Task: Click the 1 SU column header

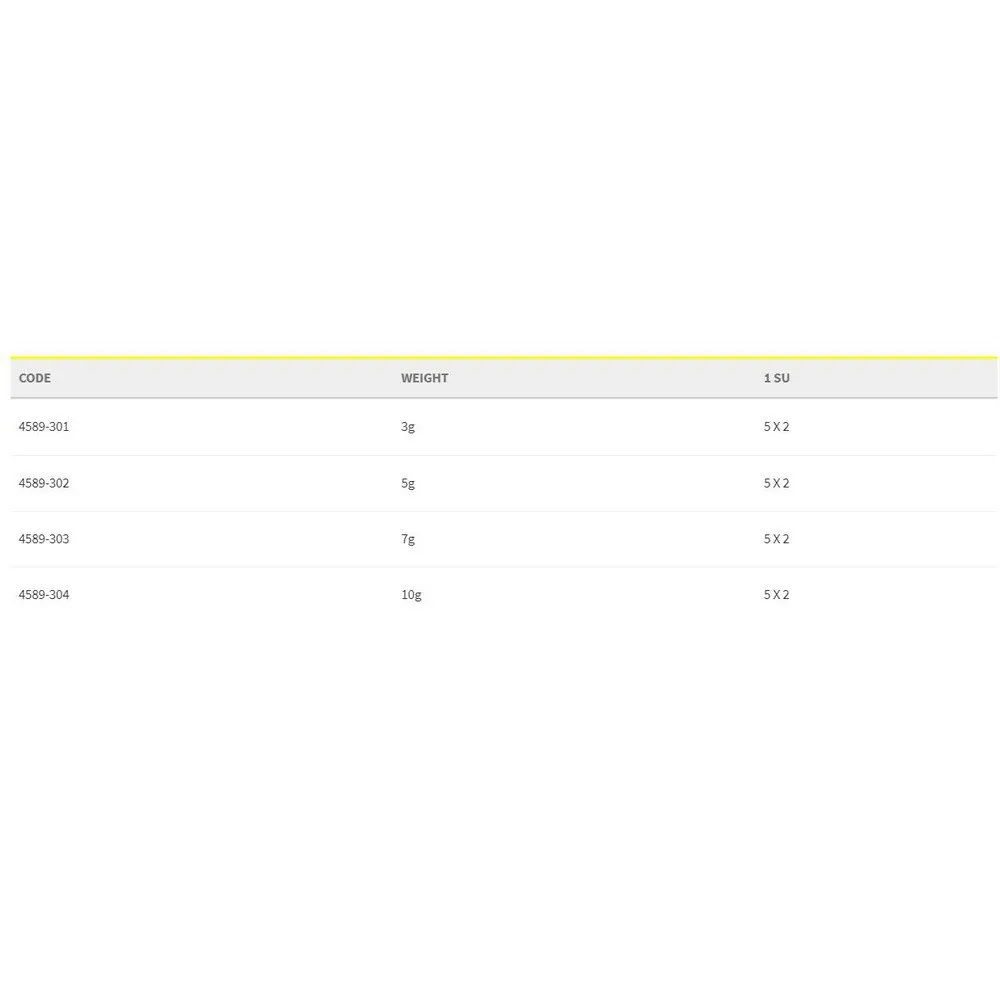Action: (x=776, y=378)
